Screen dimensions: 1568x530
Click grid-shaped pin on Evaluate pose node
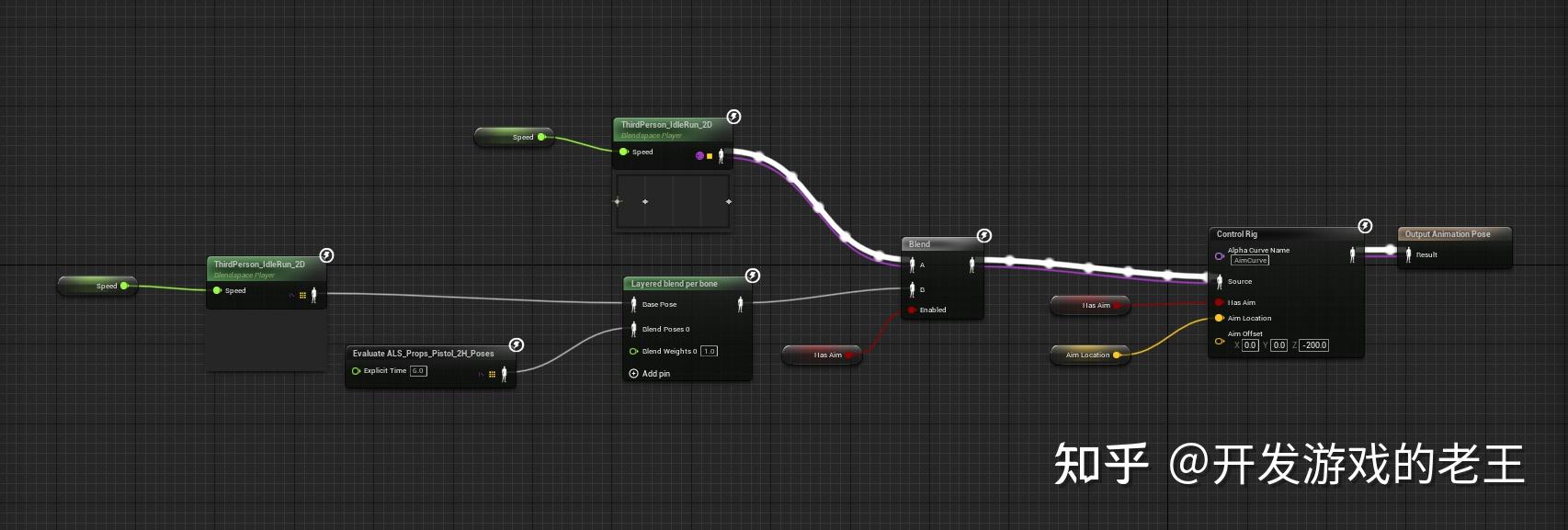tap(492, 374)
